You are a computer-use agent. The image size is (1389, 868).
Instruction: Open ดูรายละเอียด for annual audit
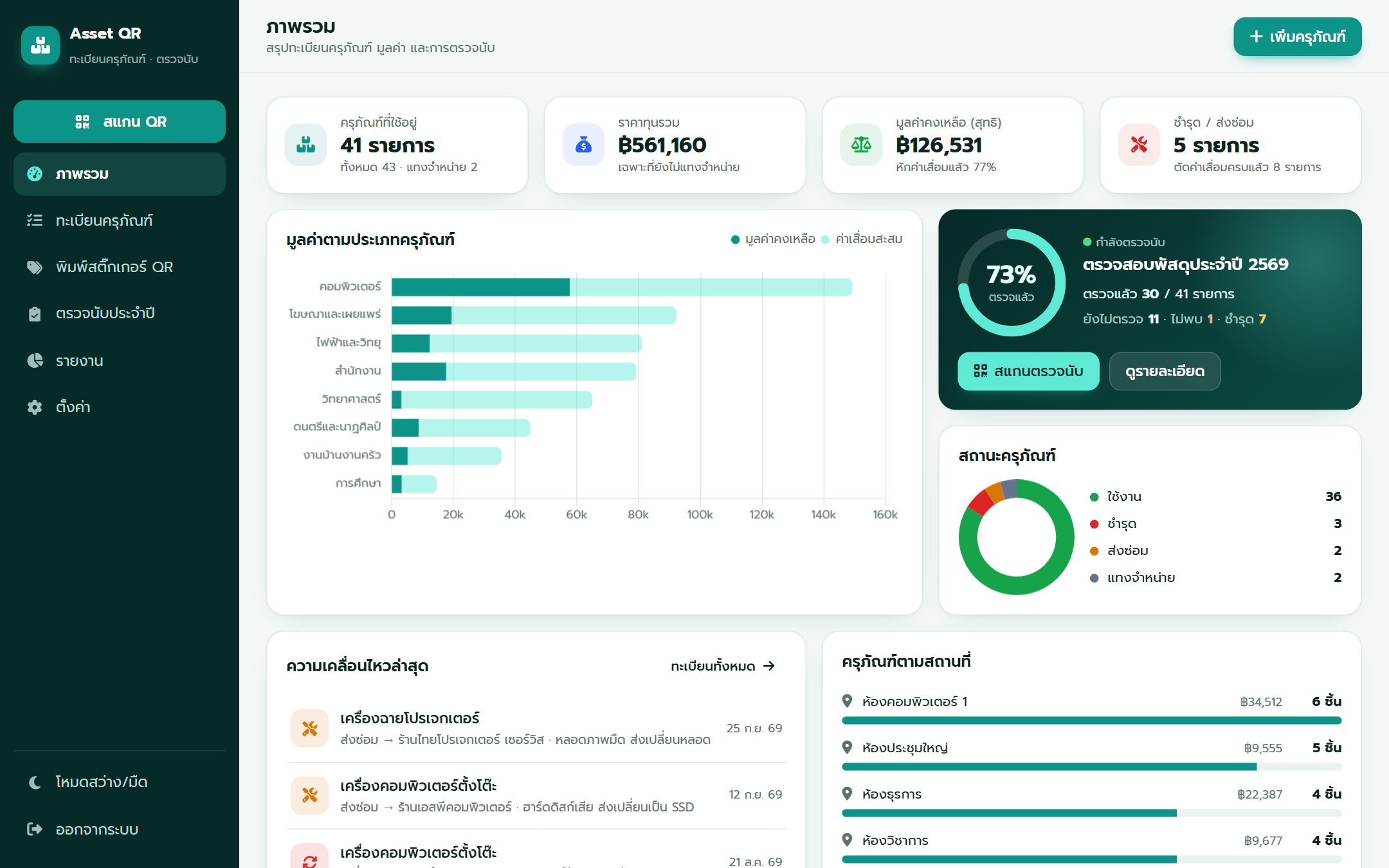(x=1165, y=371)
